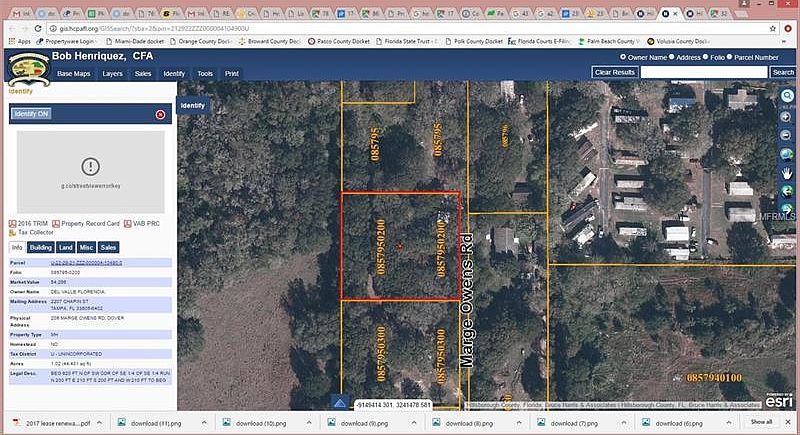Open the Layers menu
This screenshot has height=435, width=800.
pos(113,74)
